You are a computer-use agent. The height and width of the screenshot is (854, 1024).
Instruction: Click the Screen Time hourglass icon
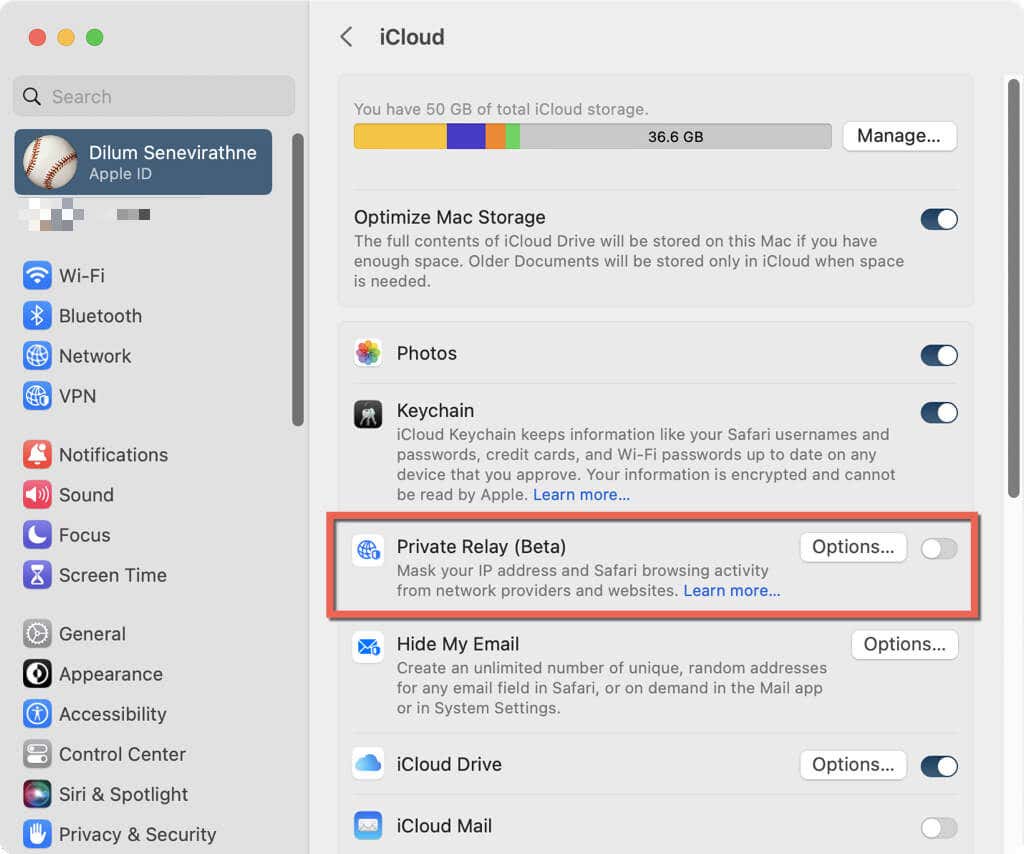(37, 575)
